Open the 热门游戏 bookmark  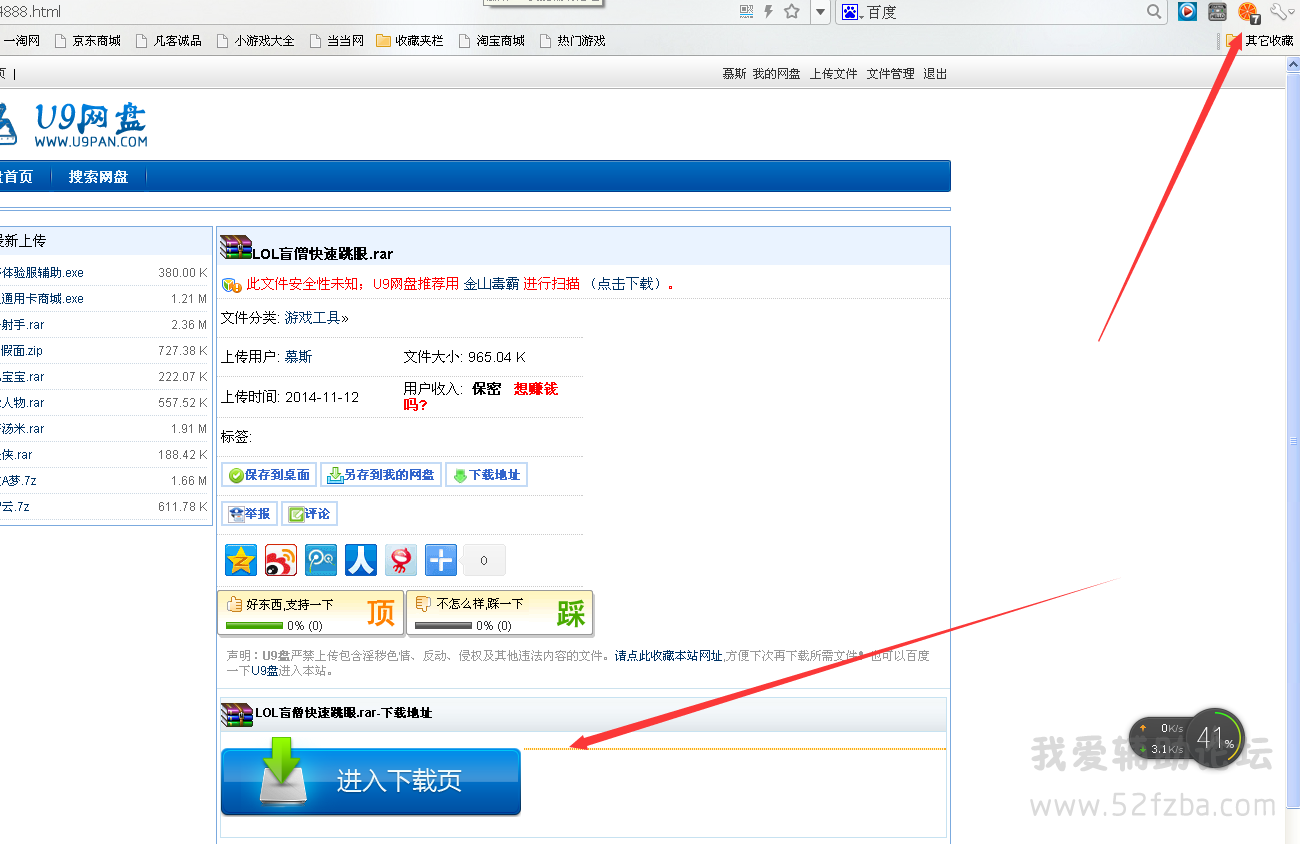572,41
